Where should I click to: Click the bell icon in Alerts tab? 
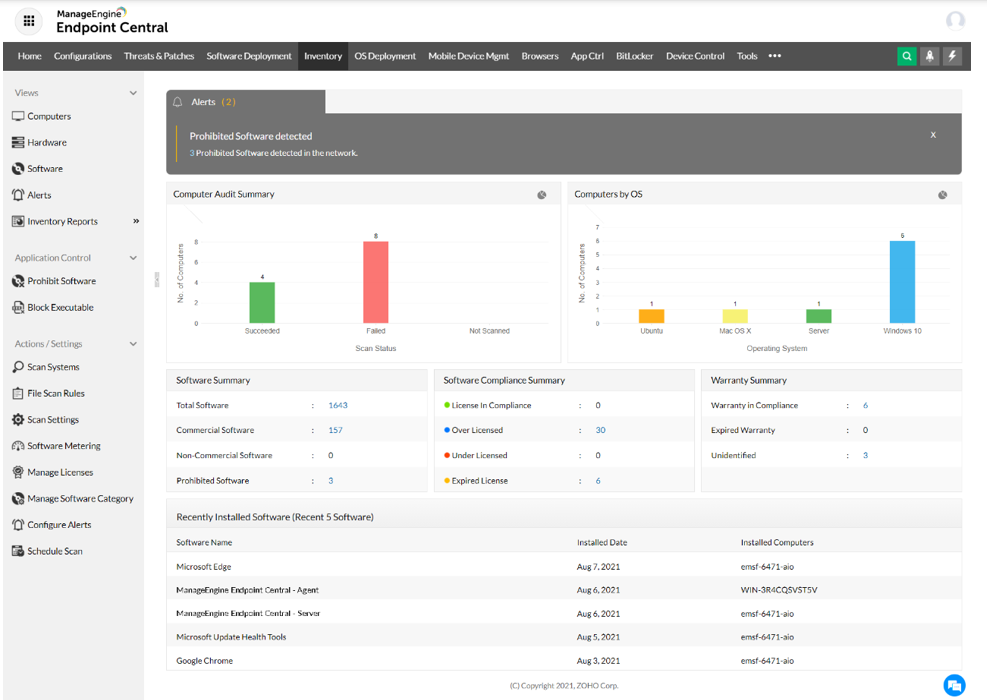tap(178, 102)
